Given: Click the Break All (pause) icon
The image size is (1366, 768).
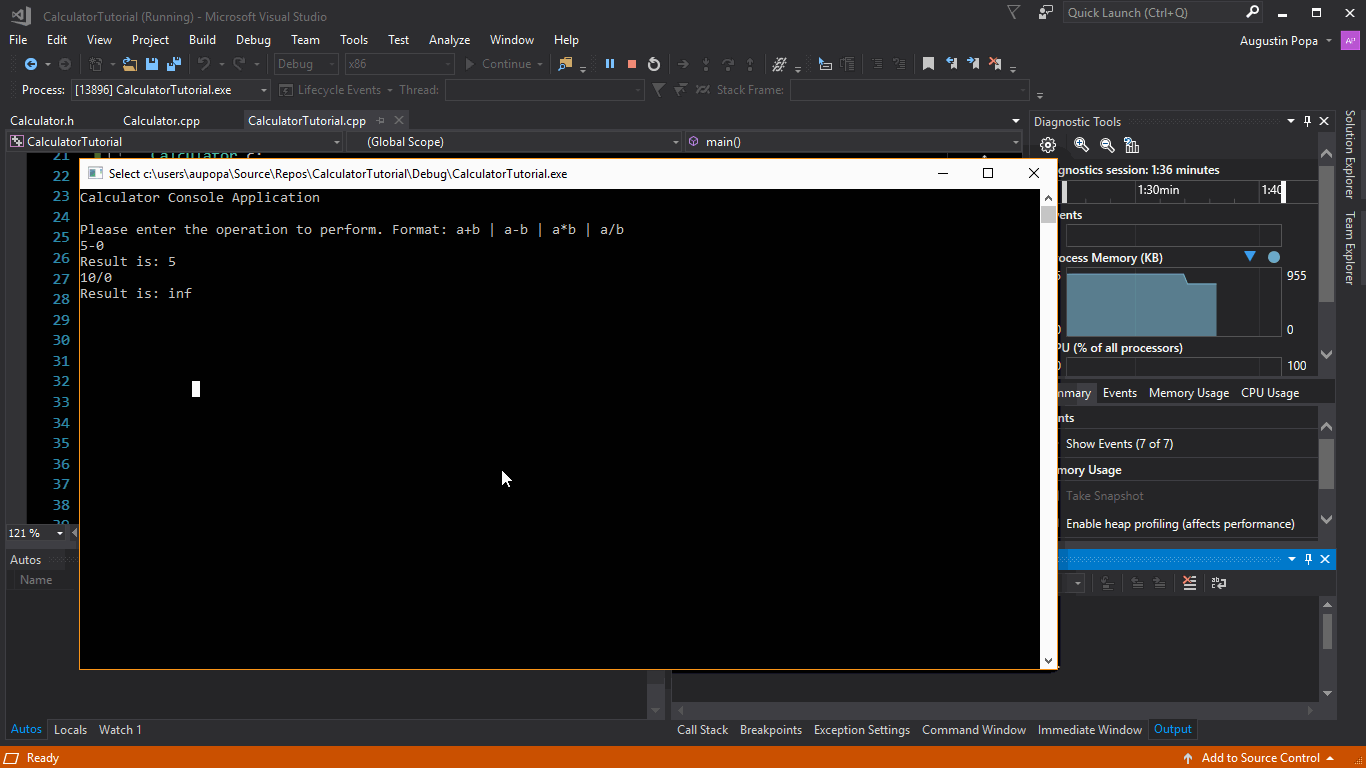Looking at the screenshot, I should point(610,63).
